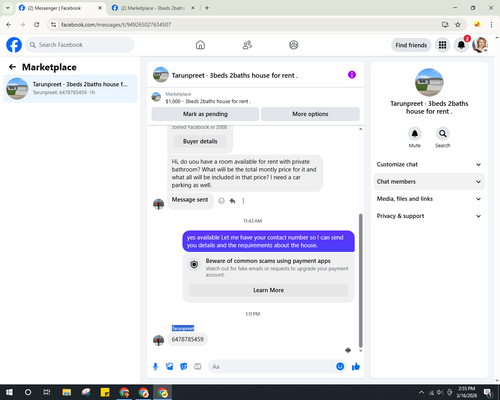Open the Friends icon in top nav
The width and height of the screenshot is (500, 400).
pos(247,45)
